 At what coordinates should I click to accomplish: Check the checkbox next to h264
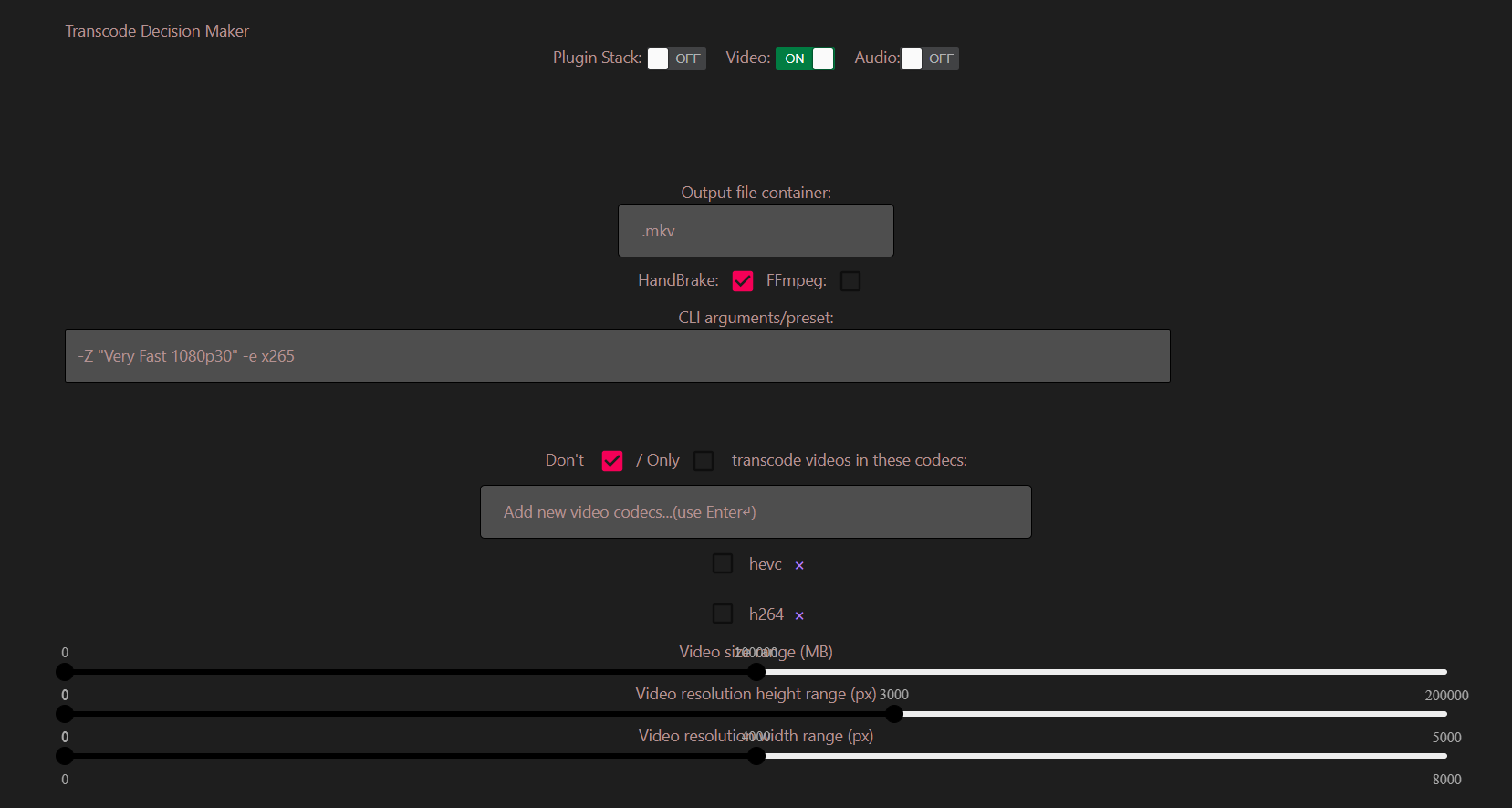[723, 614]
